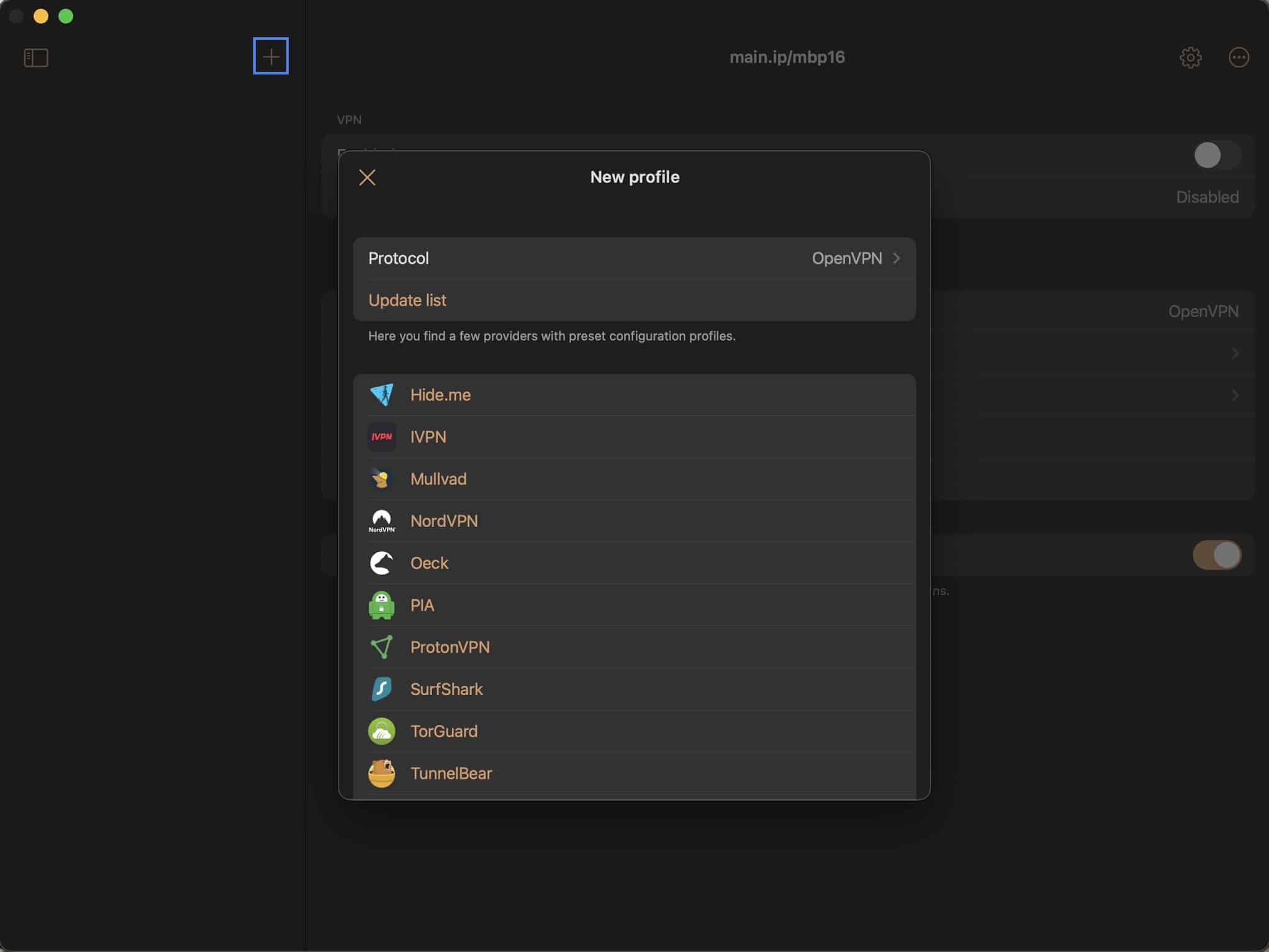Click the PIA robot logo icon
This screenshot has height=952, width=1269.
click(x=382, y=605)
